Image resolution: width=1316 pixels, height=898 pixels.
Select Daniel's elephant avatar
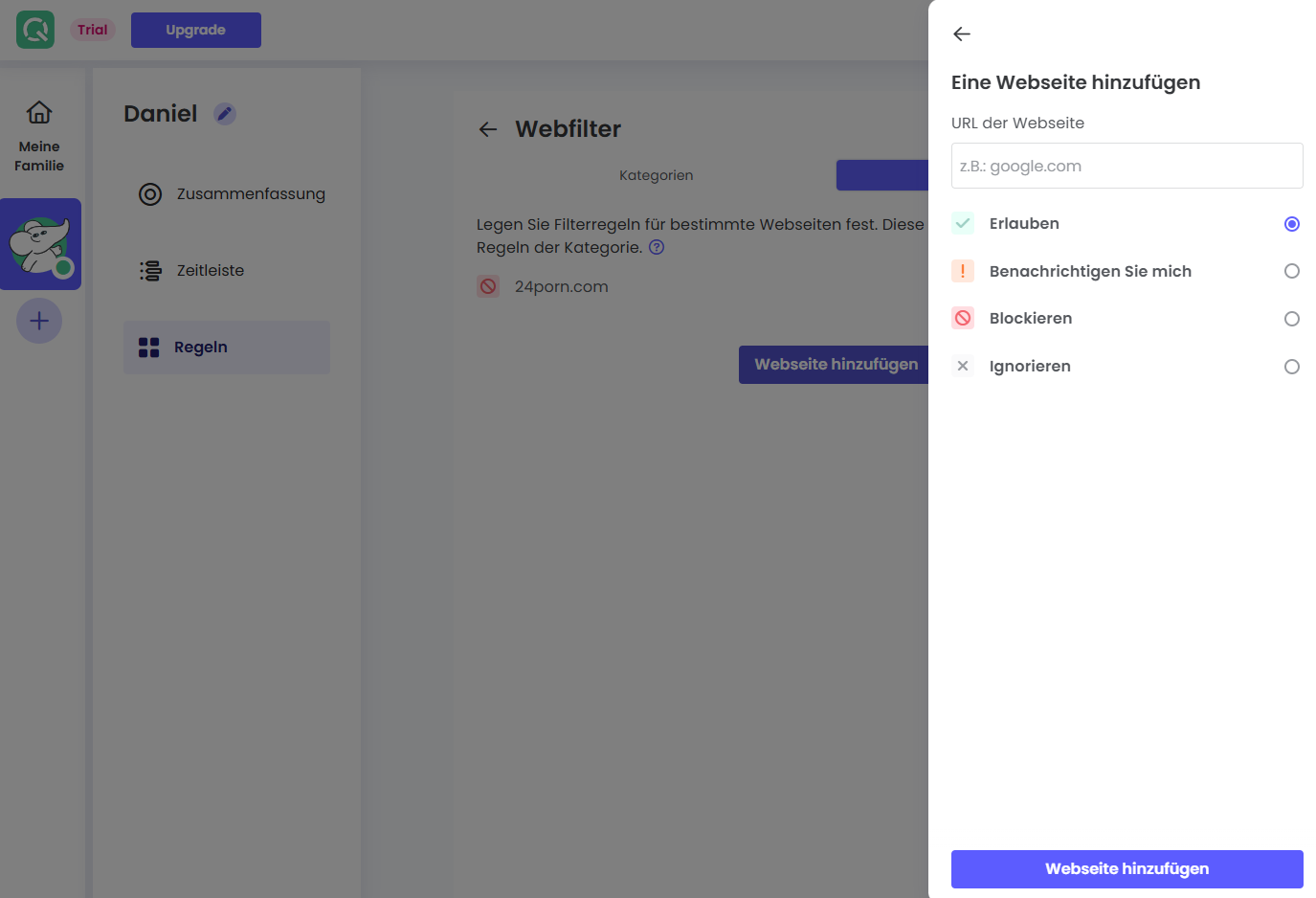pos(40,244)
